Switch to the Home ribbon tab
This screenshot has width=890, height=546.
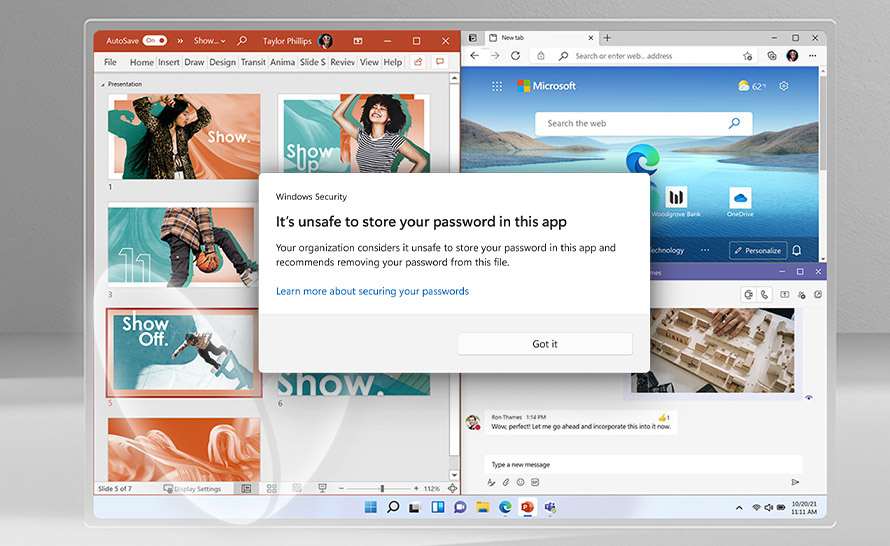(141, 62)
